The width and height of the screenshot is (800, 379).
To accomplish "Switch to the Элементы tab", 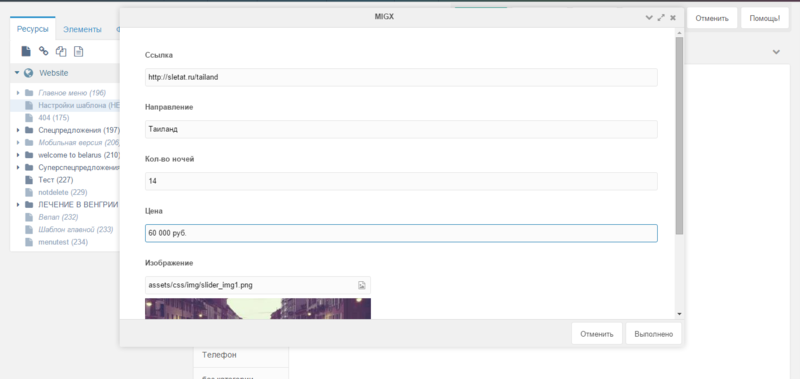I will pos(82,30).
